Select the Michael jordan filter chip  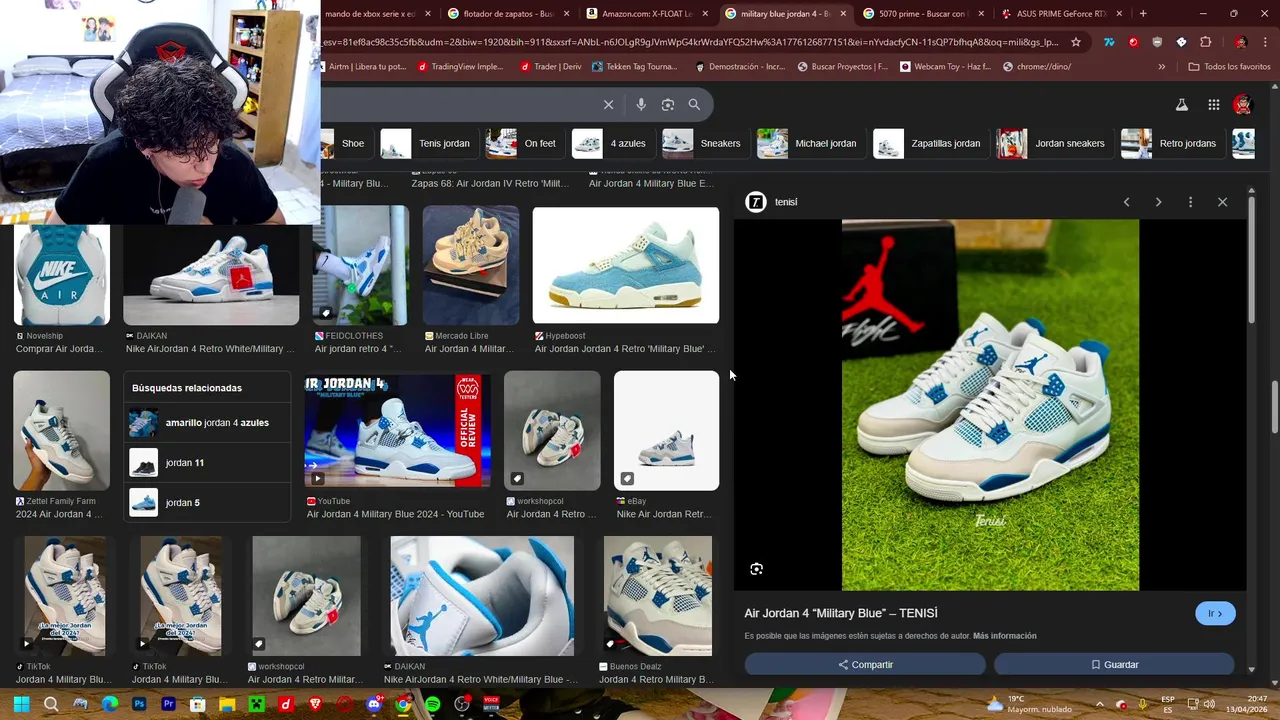click(x=809, y=143)
